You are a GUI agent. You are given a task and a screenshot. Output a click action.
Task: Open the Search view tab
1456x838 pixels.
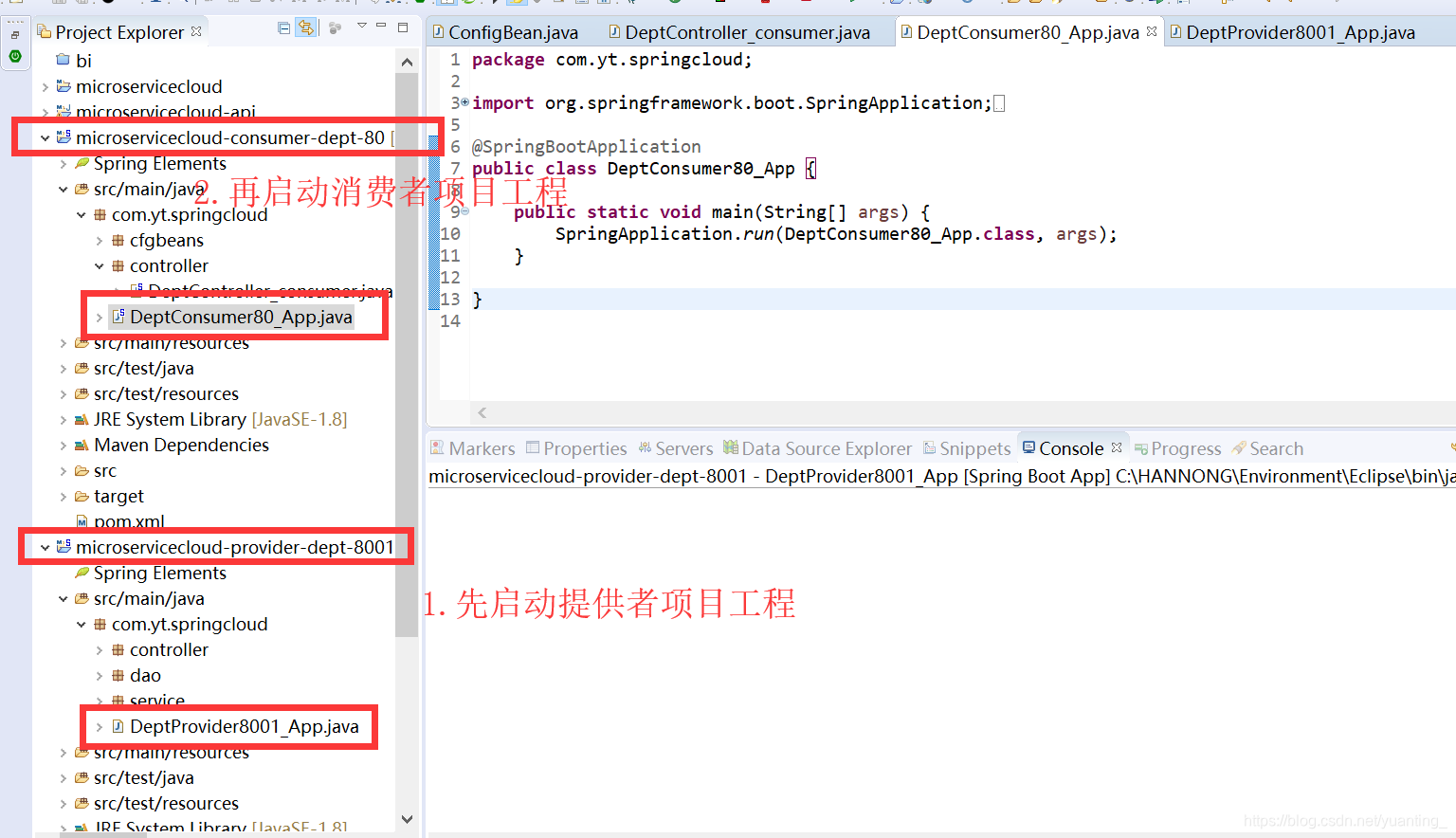pos(1267,448)
